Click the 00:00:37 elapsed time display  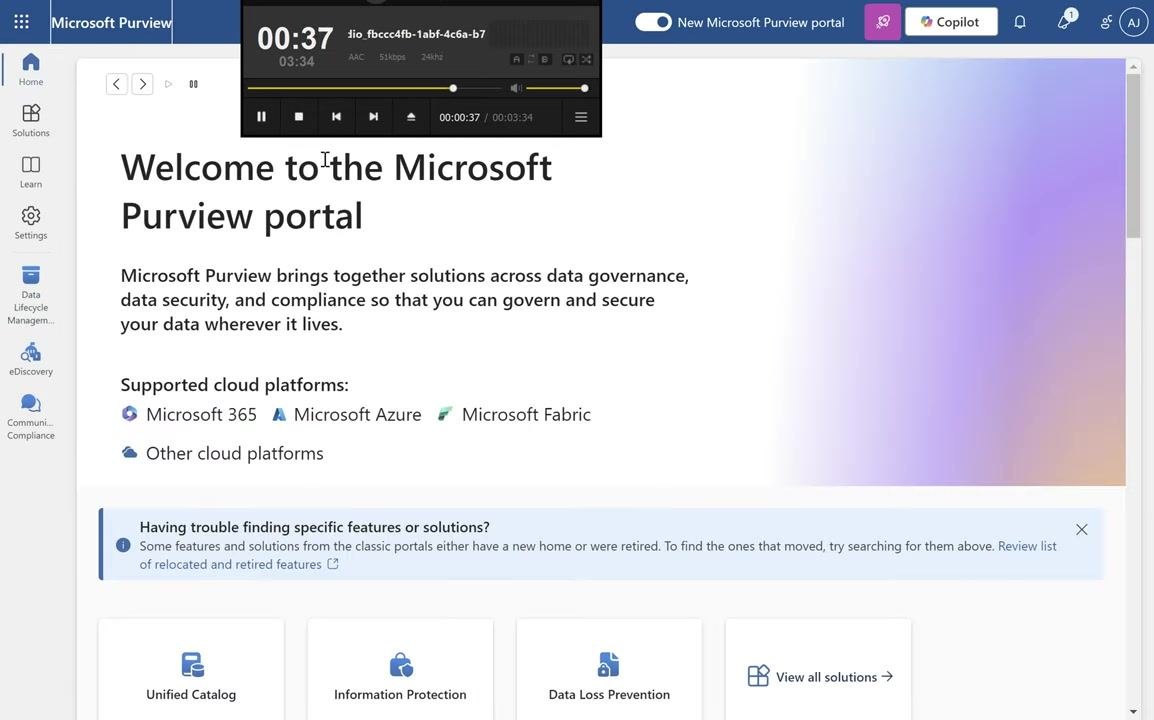click(459, 117)
